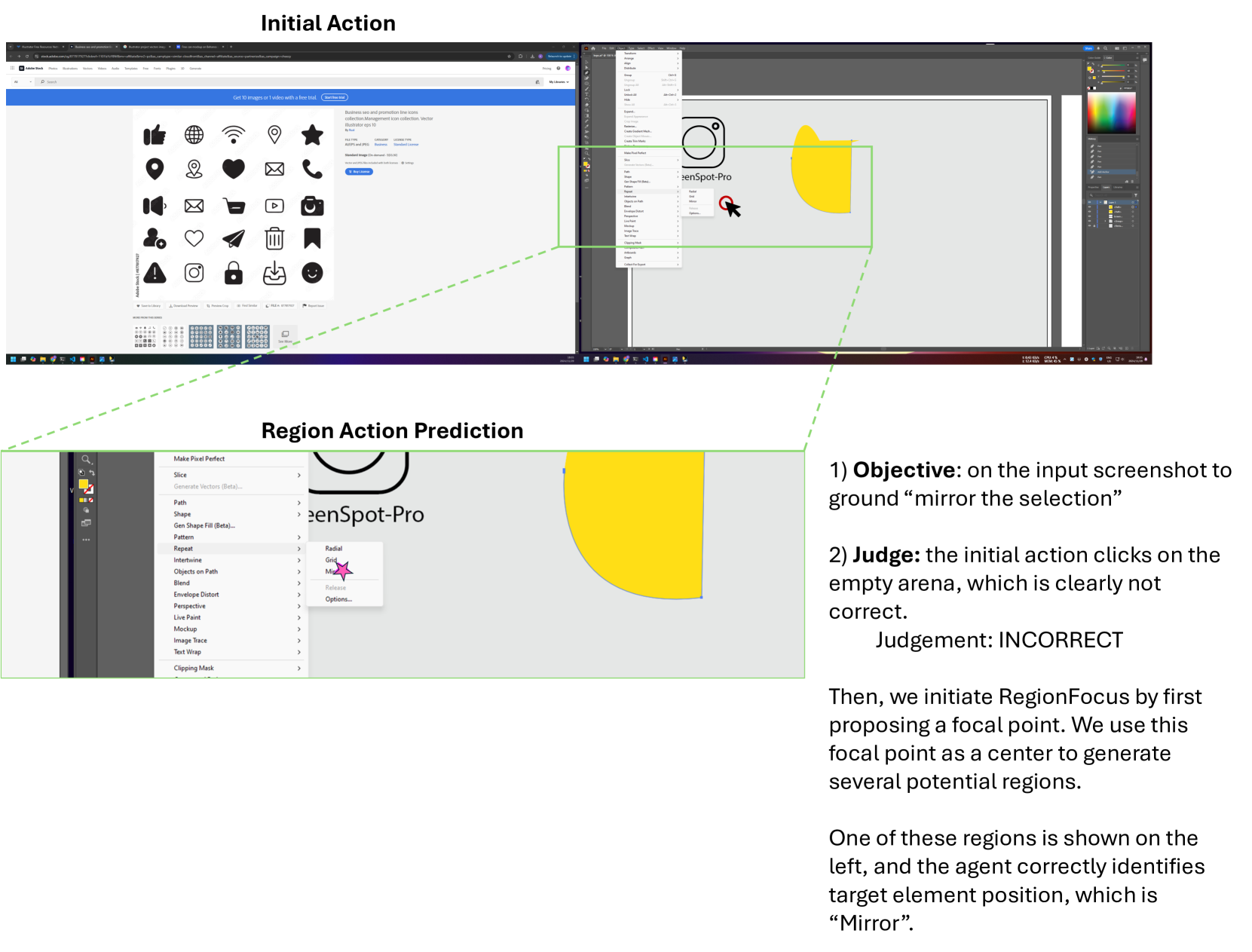1252x952 pixels.
Task: Open the All category dropdown beside the search field
Action: pyautogui.click(x=22, y=81)
